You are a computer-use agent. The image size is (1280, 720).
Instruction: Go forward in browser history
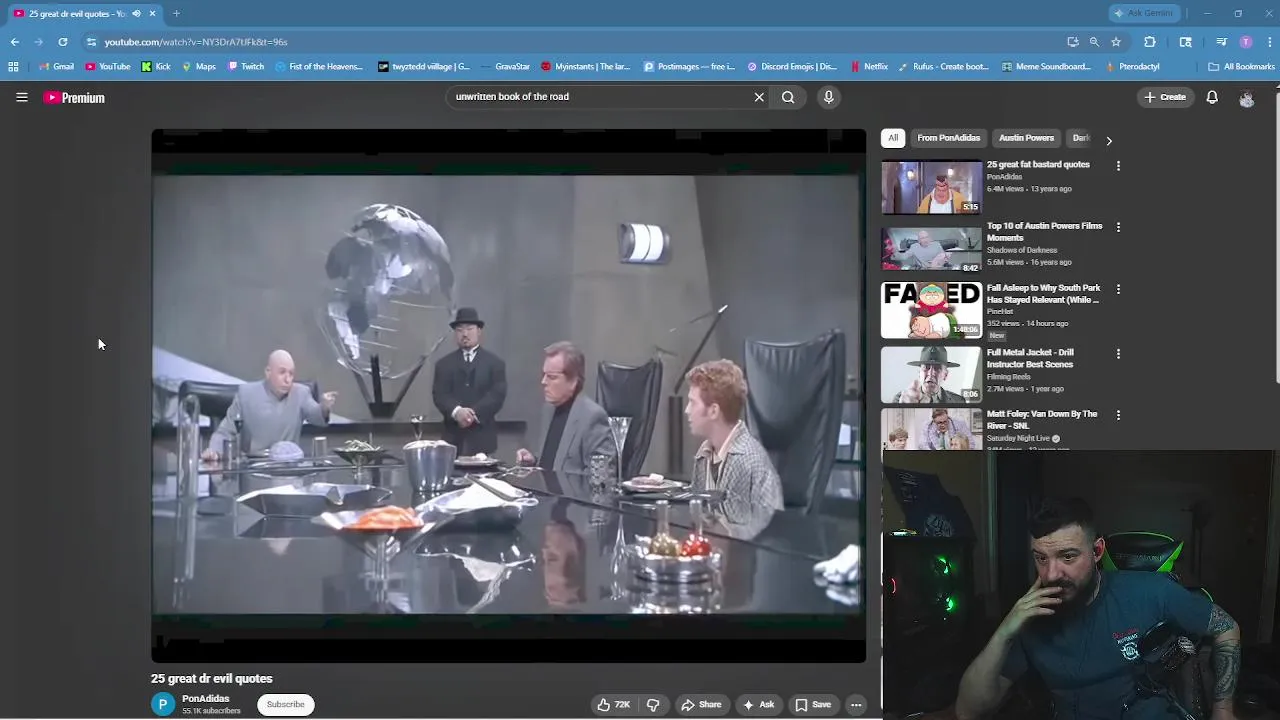click(x=38, y=42)
